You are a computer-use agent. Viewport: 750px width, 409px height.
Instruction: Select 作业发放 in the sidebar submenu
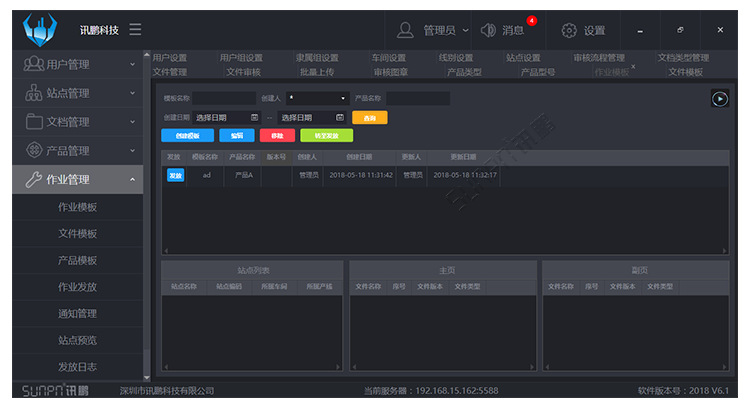coord(77,287)
